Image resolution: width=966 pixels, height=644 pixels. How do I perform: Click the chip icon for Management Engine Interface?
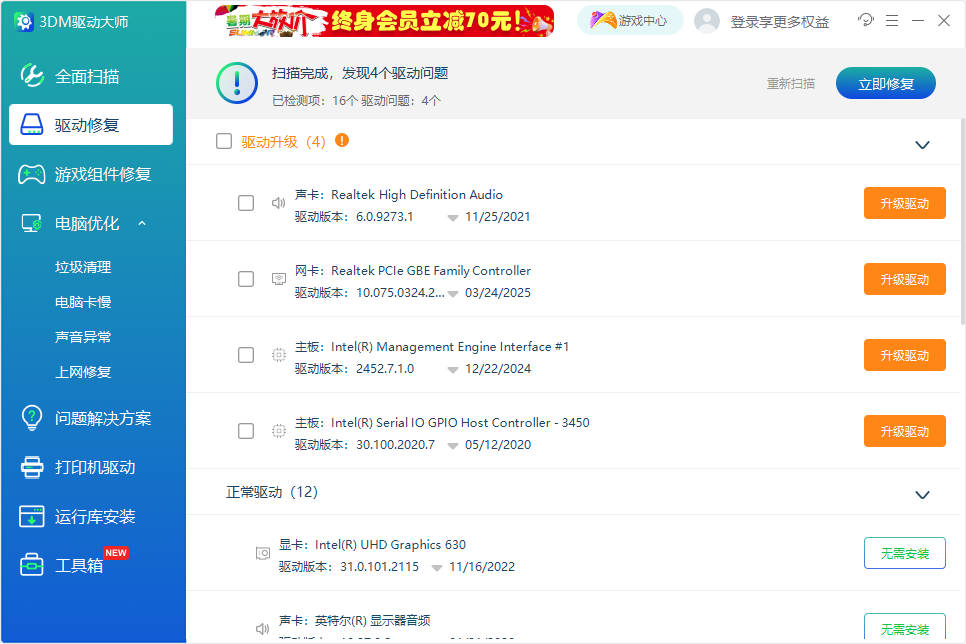(x=278, y=355)
